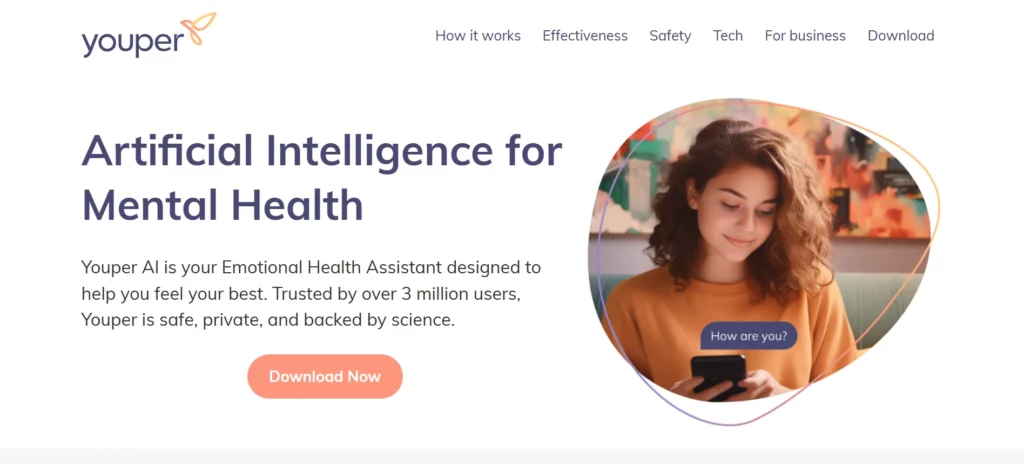
Task: Click the Artificial Intelligence for headline line
Action: coord(321,150)
